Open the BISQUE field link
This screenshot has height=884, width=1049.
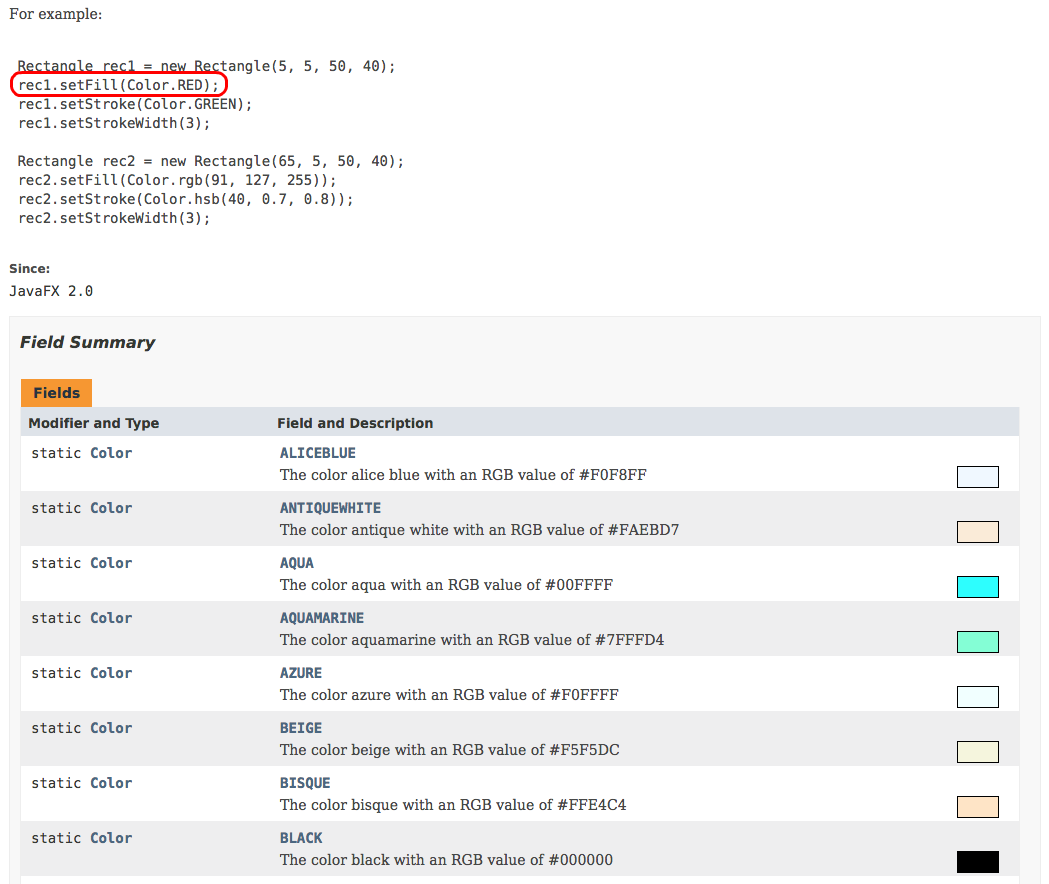coord(304,783)
